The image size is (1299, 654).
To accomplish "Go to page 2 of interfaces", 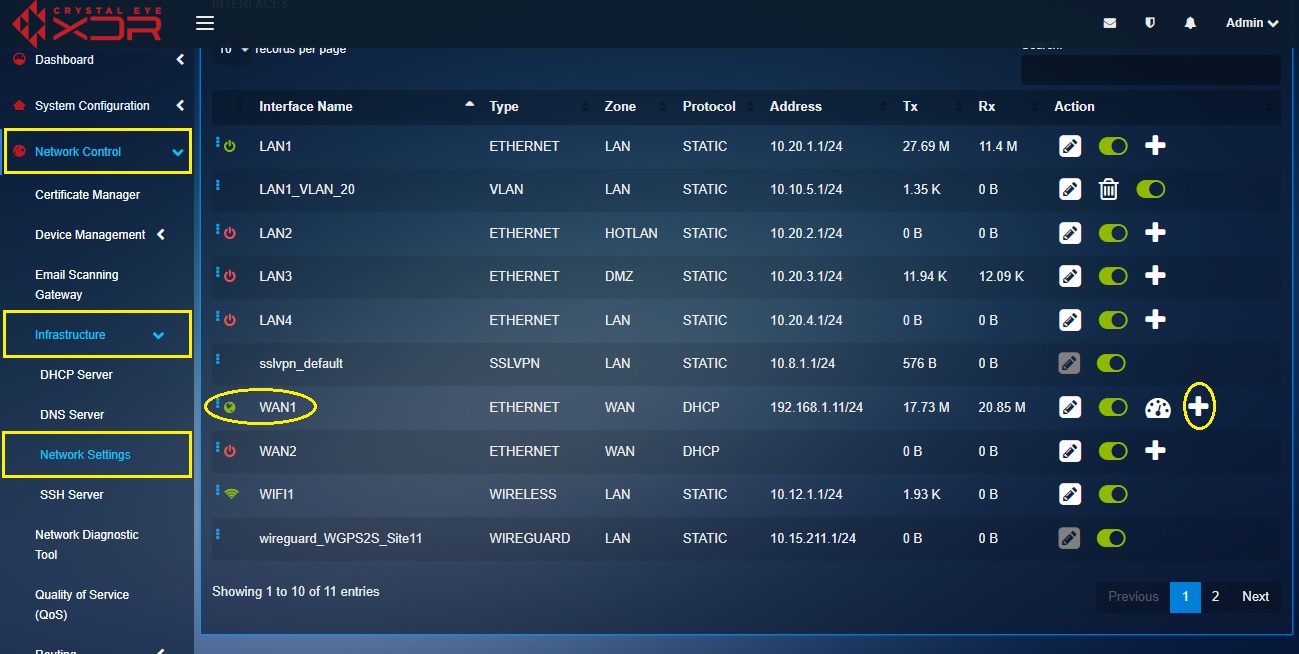I will point(1215,597).
